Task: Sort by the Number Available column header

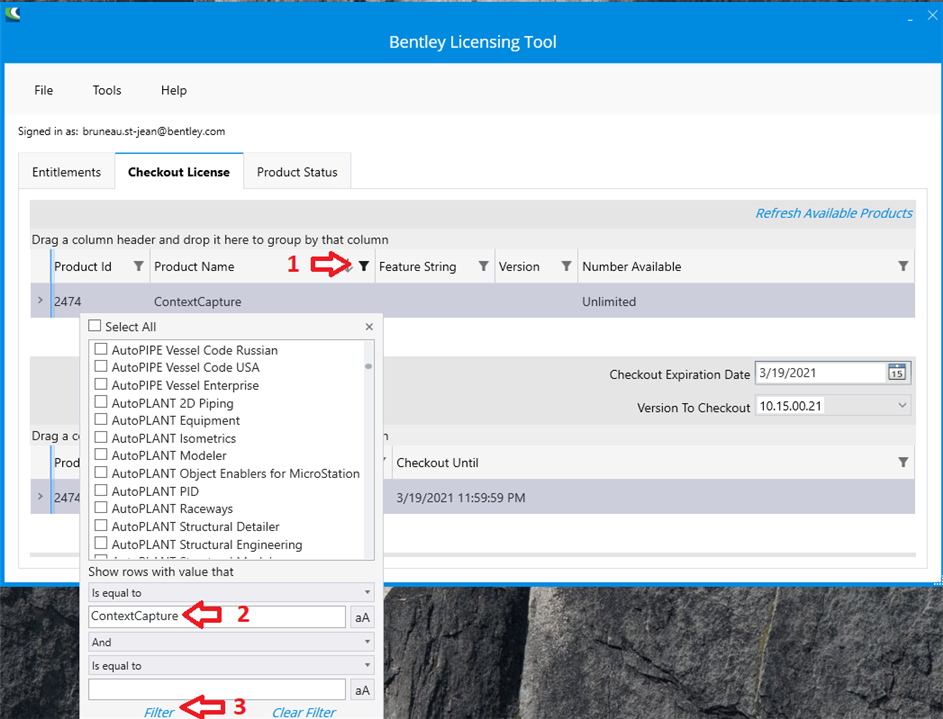Action: point(631,266)
